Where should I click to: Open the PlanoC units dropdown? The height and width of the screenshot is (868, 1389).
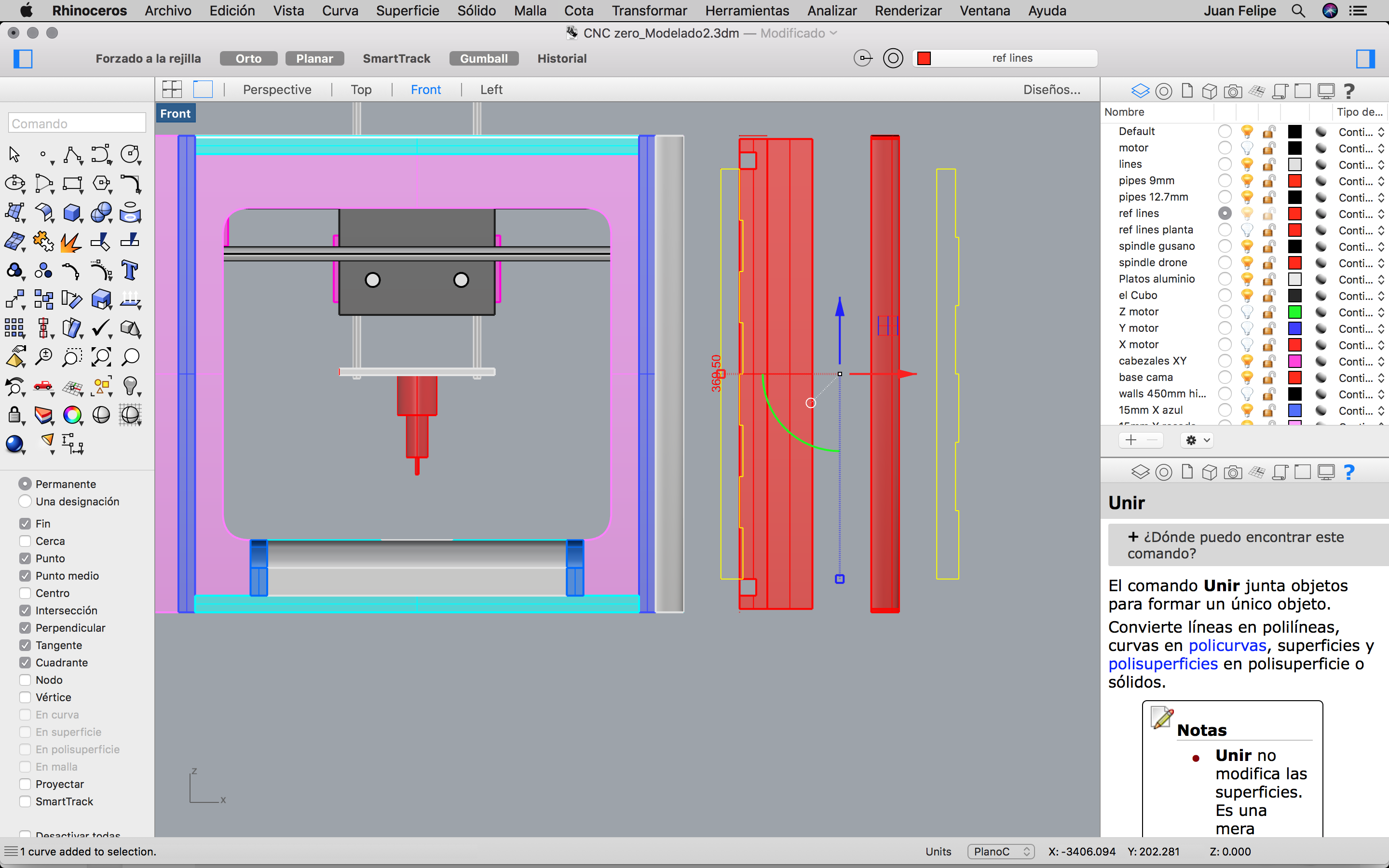pos(1000,851)
